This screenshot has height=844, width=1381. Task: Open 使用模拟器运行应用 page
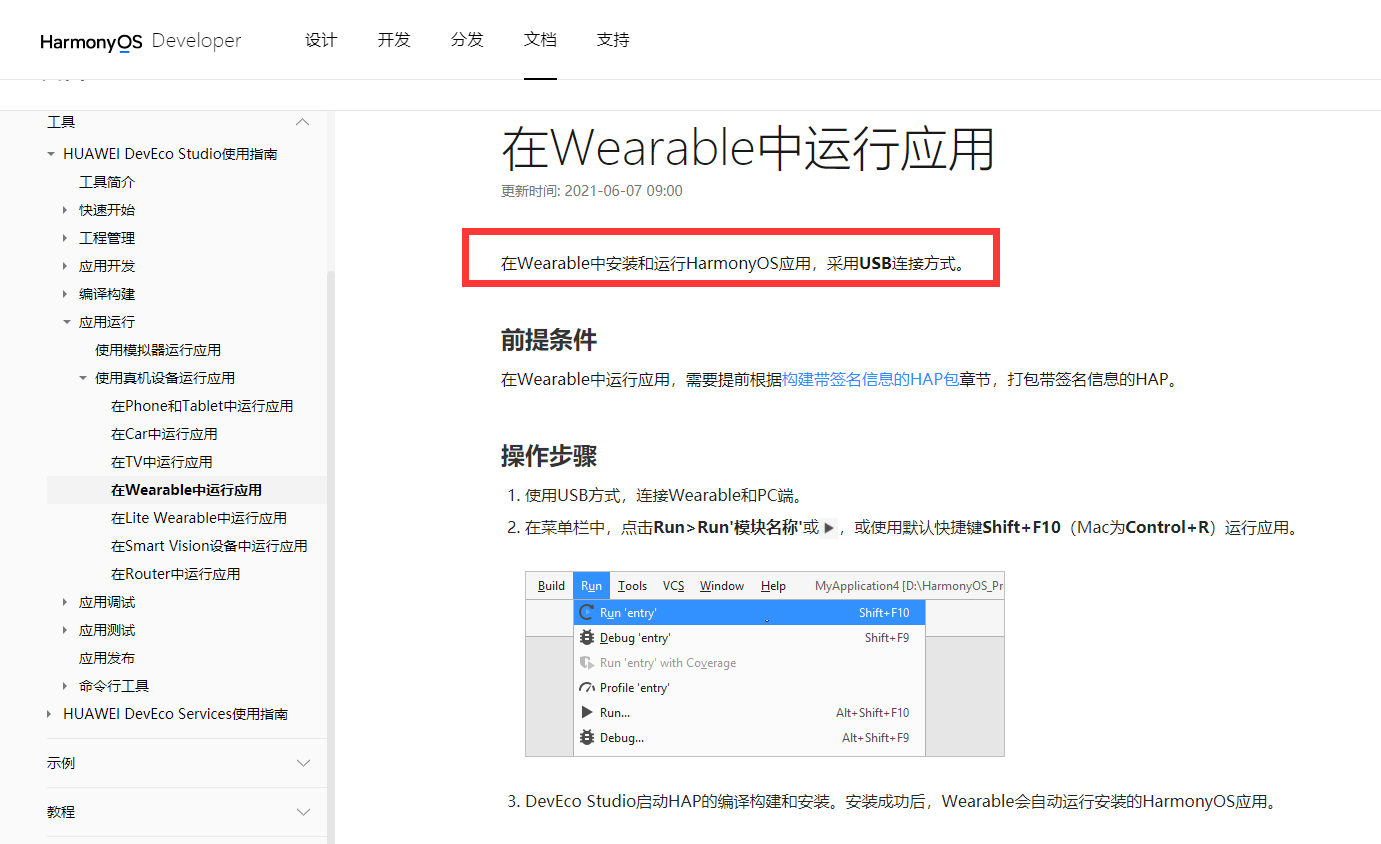pyautogui.click(x=158, y=350)
